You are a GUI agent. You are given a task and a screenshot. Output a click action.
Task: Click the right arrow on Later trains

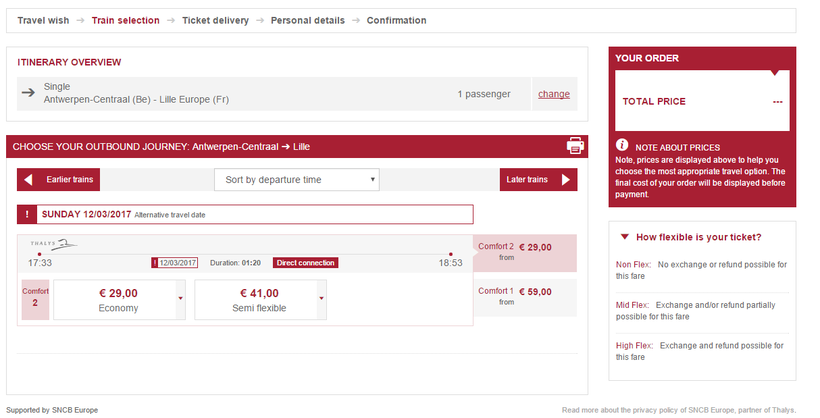coord(567,180)
